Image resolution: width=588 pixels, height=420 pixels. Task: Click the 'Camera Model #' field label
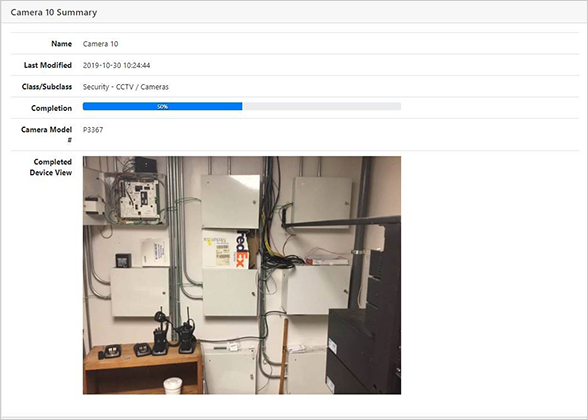click(x=46, y=134)
